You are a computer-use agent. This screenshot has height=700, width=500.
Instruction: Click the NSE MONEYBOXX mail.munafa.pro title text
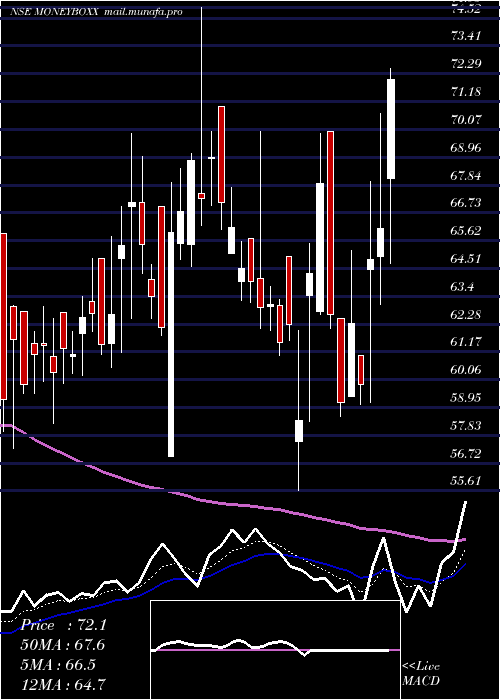pos(96,12)
